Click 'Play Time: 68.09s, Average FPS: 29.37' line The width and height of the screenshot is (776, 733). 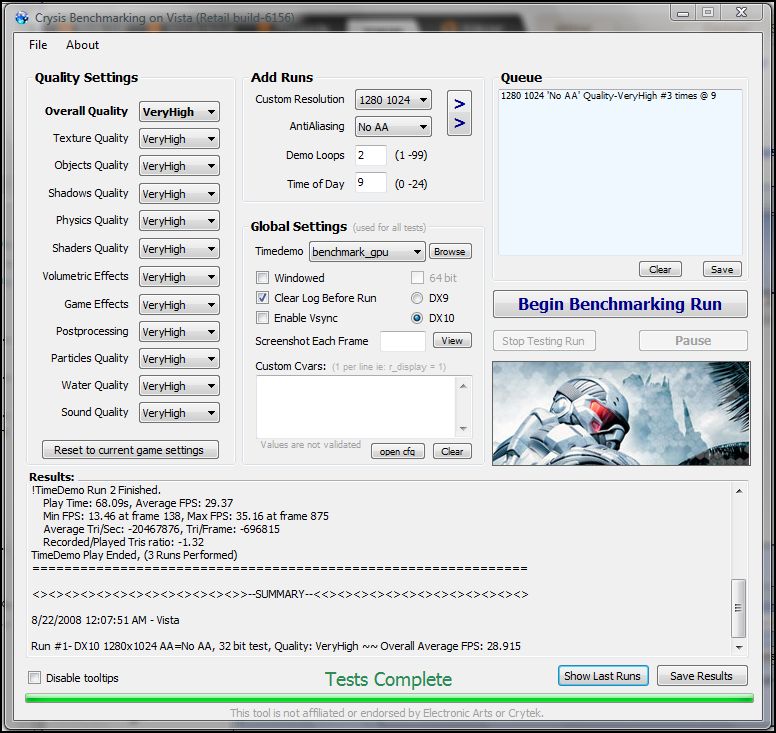click(138, 503)
